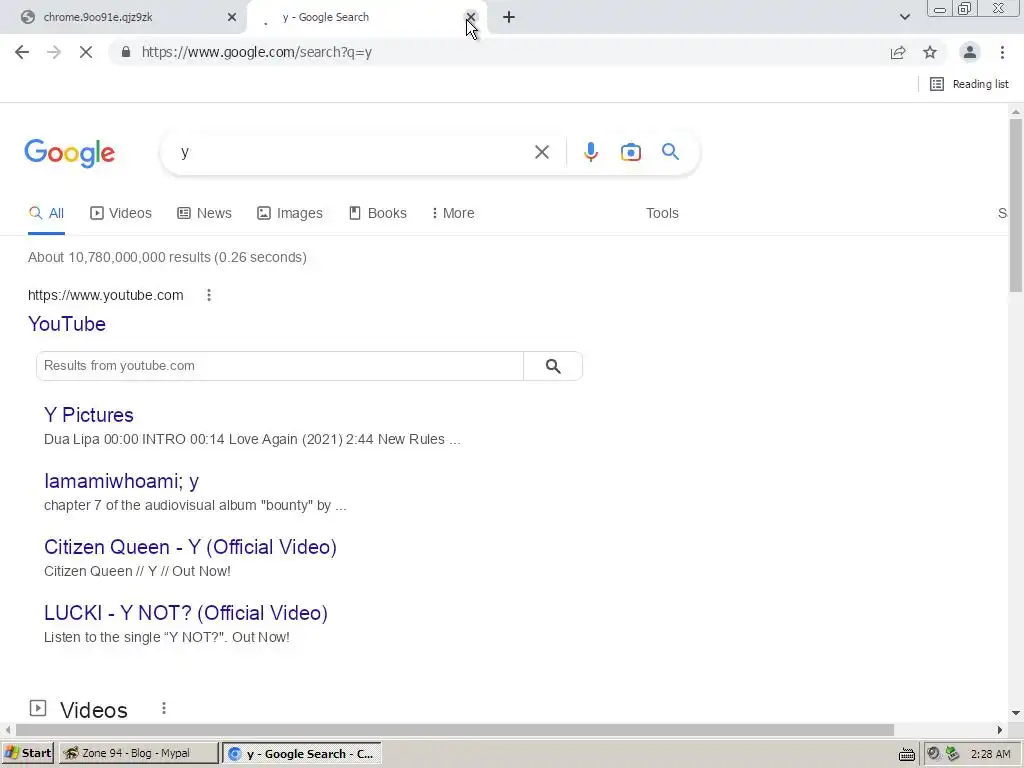Expand the tab search chevron

pyautogui.click(x=904, y=17)
